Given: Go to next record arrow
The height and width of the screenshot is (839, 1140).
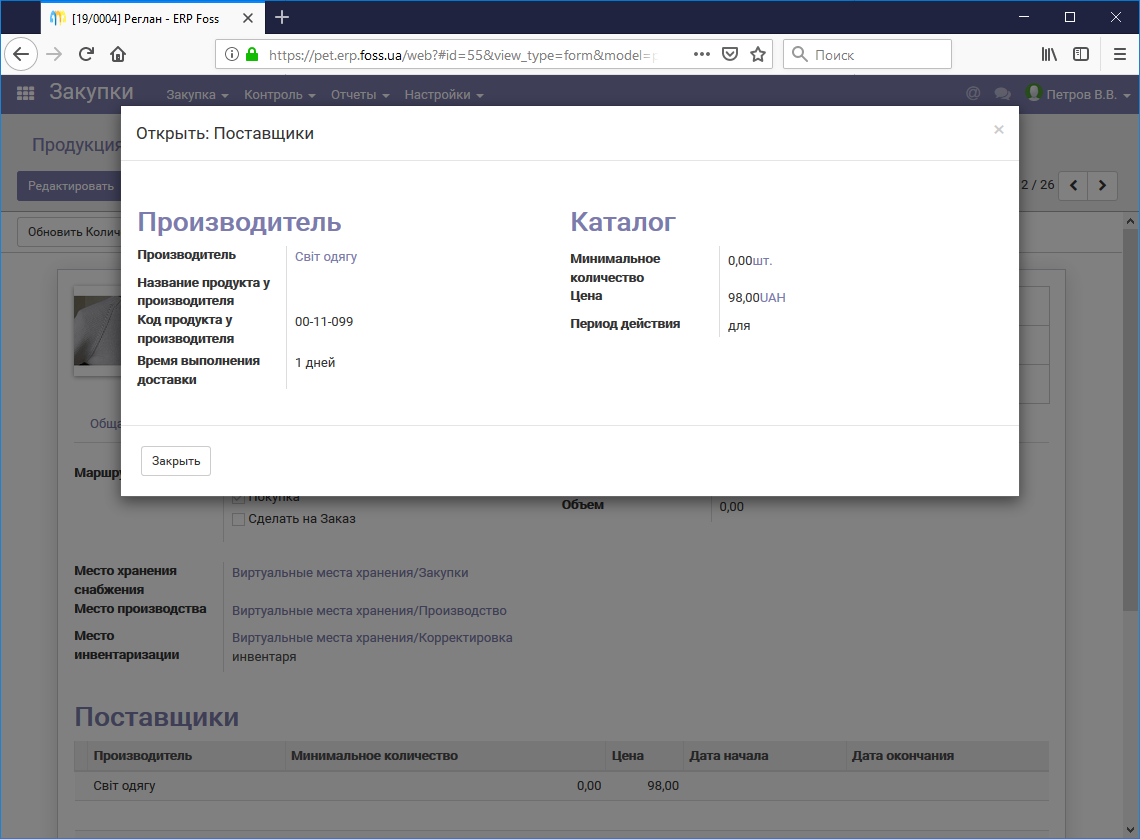Looking at the screenshot, I should (x=1102, y=185).
